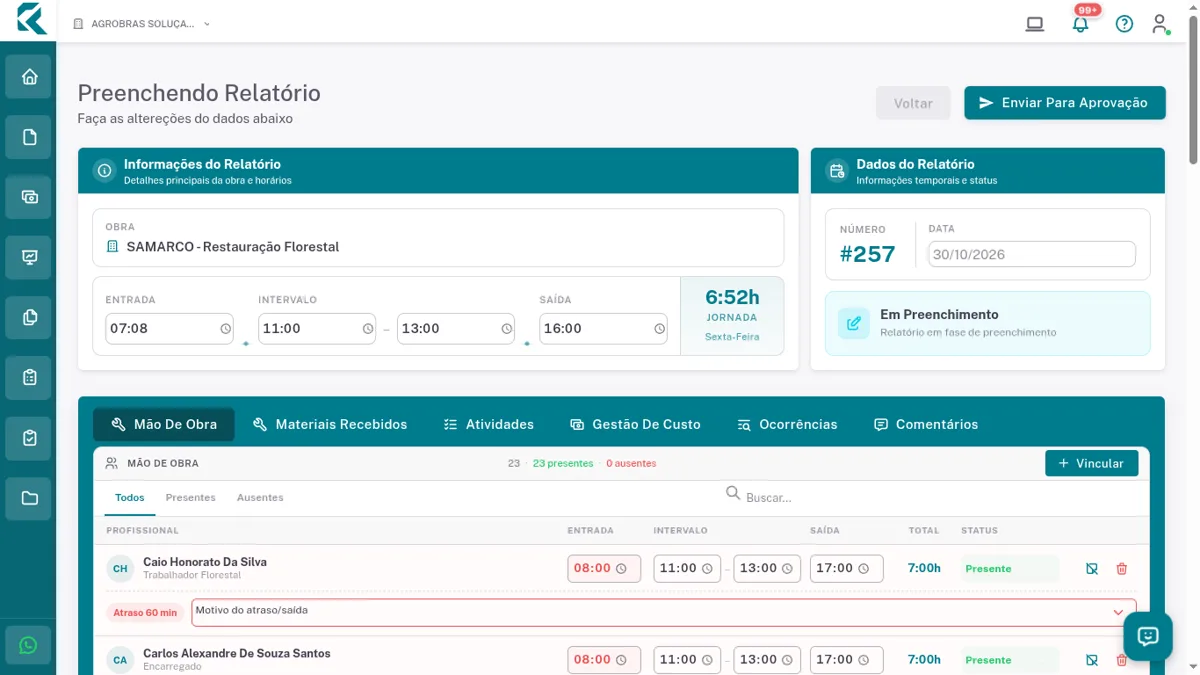Open the copy documents icon in sidebar
The height and width of the screenshot is (675, 1200).
[29, 318]
